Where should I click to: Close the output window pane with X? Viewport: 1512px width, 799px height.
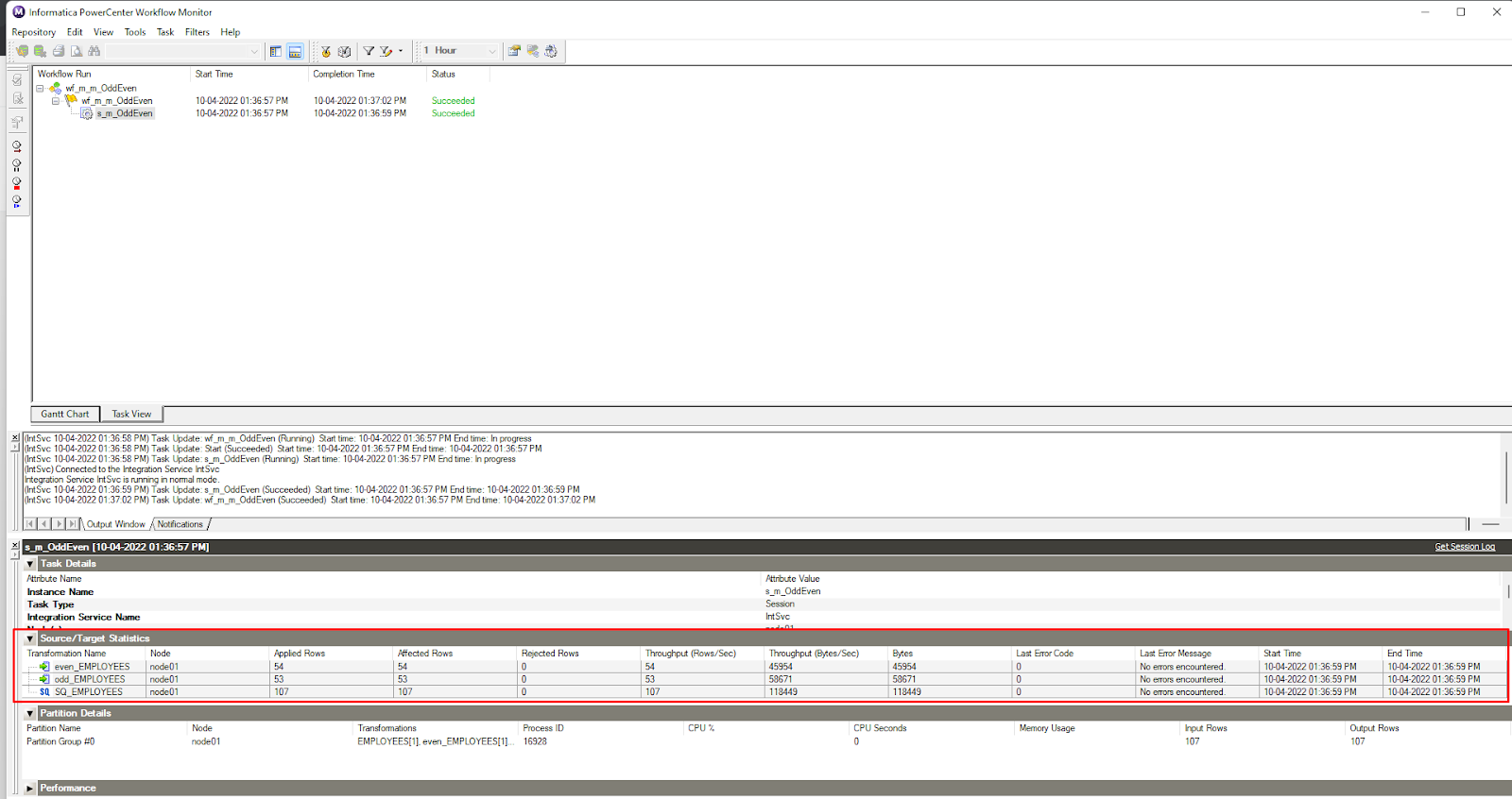point(15,438)
